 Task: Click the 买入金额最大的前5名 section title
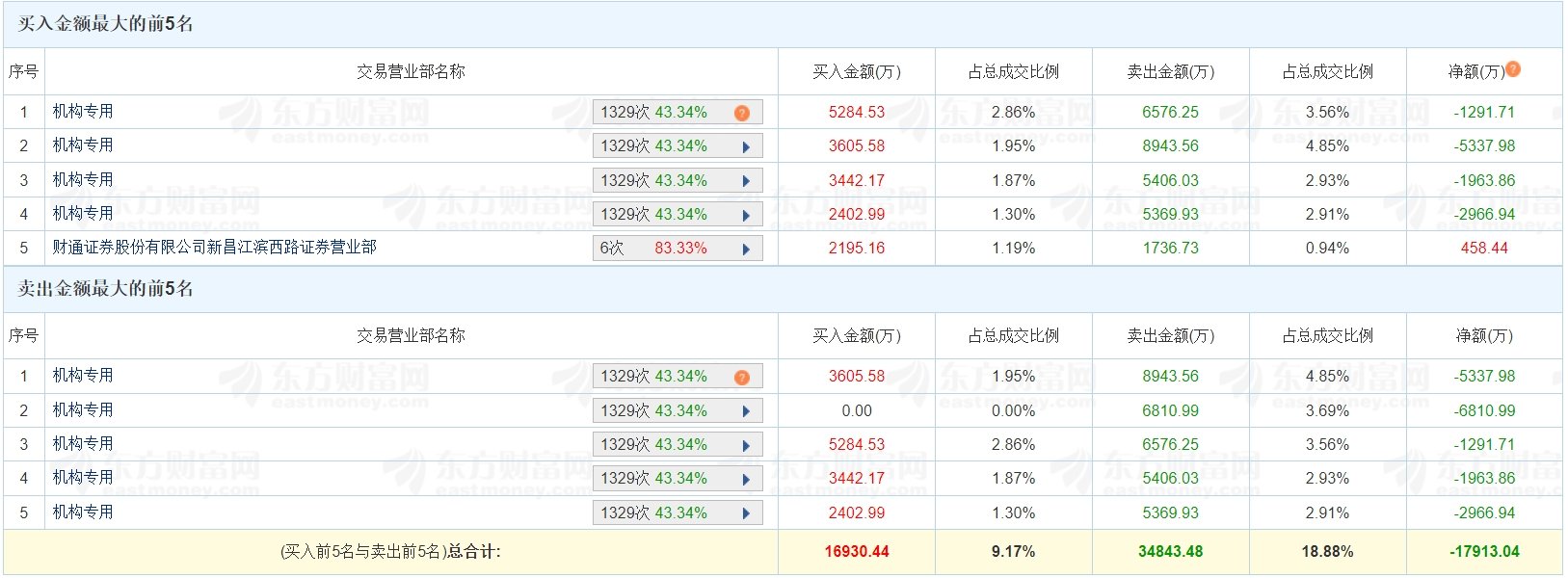tap(106, 24)
